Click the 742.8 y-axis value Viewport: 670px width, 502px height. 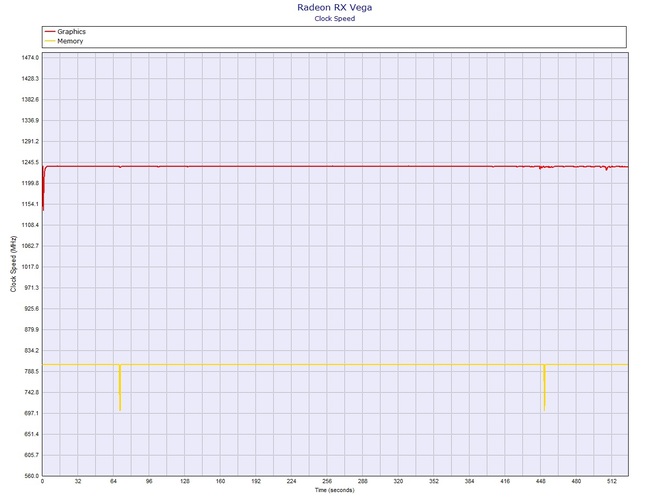click(x=31, y=392)
